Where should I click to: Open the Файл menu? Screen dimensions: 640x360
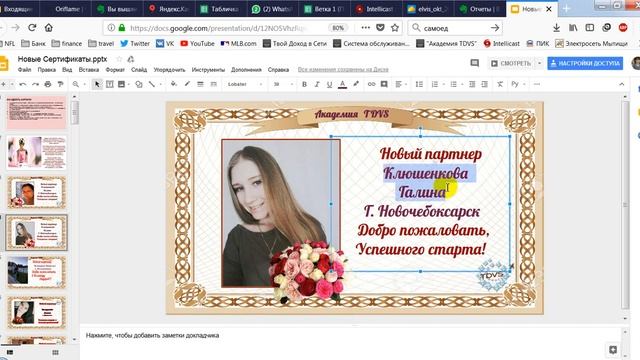click(x=24, y=70)
